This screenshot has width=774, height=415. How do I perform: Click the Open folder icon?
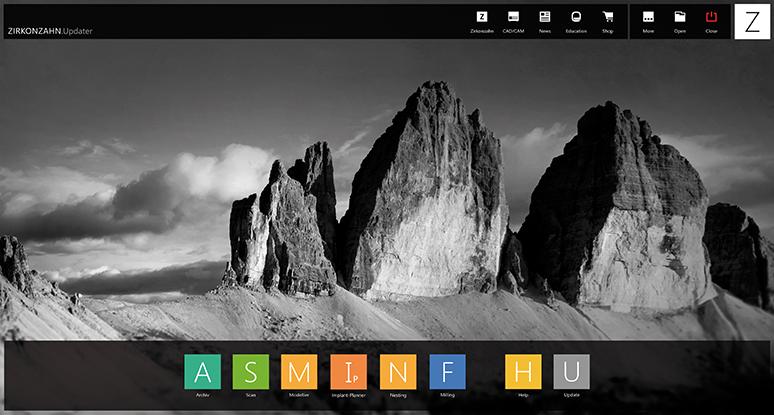680,17
